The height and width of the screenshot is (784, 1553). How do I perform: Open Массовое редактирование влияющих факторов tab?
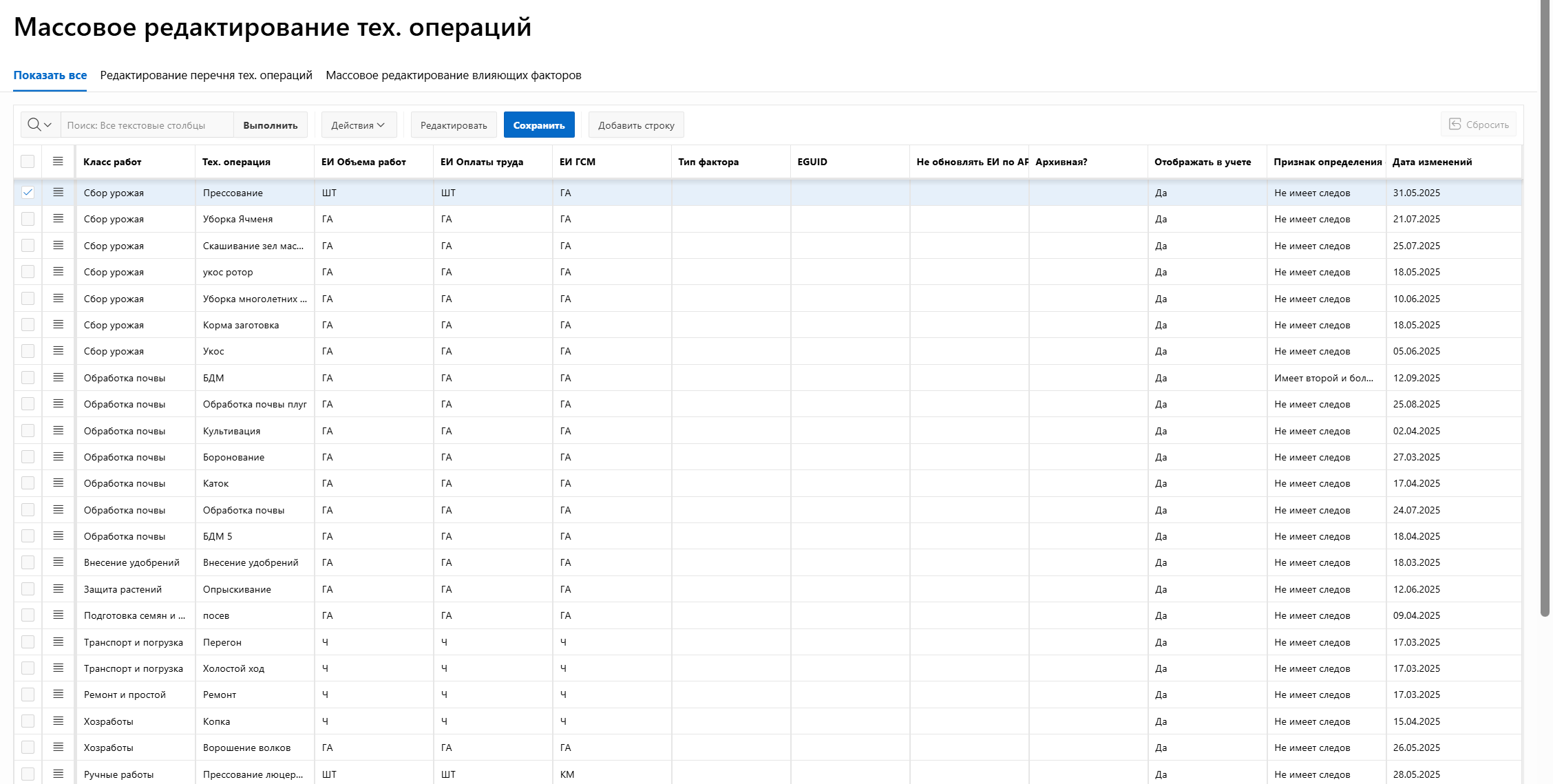coord(453,75)
